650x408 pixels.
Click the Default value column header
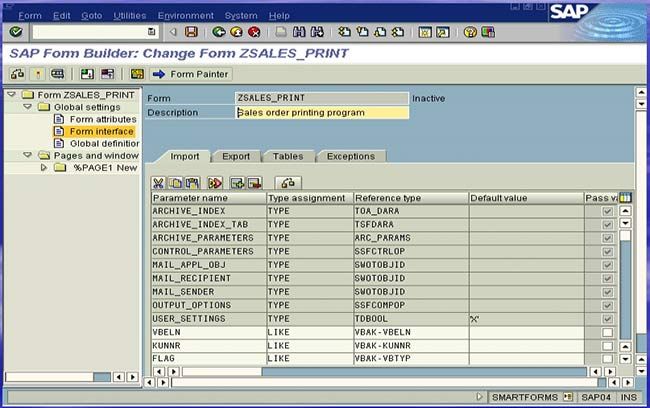(x=526, y=198)
